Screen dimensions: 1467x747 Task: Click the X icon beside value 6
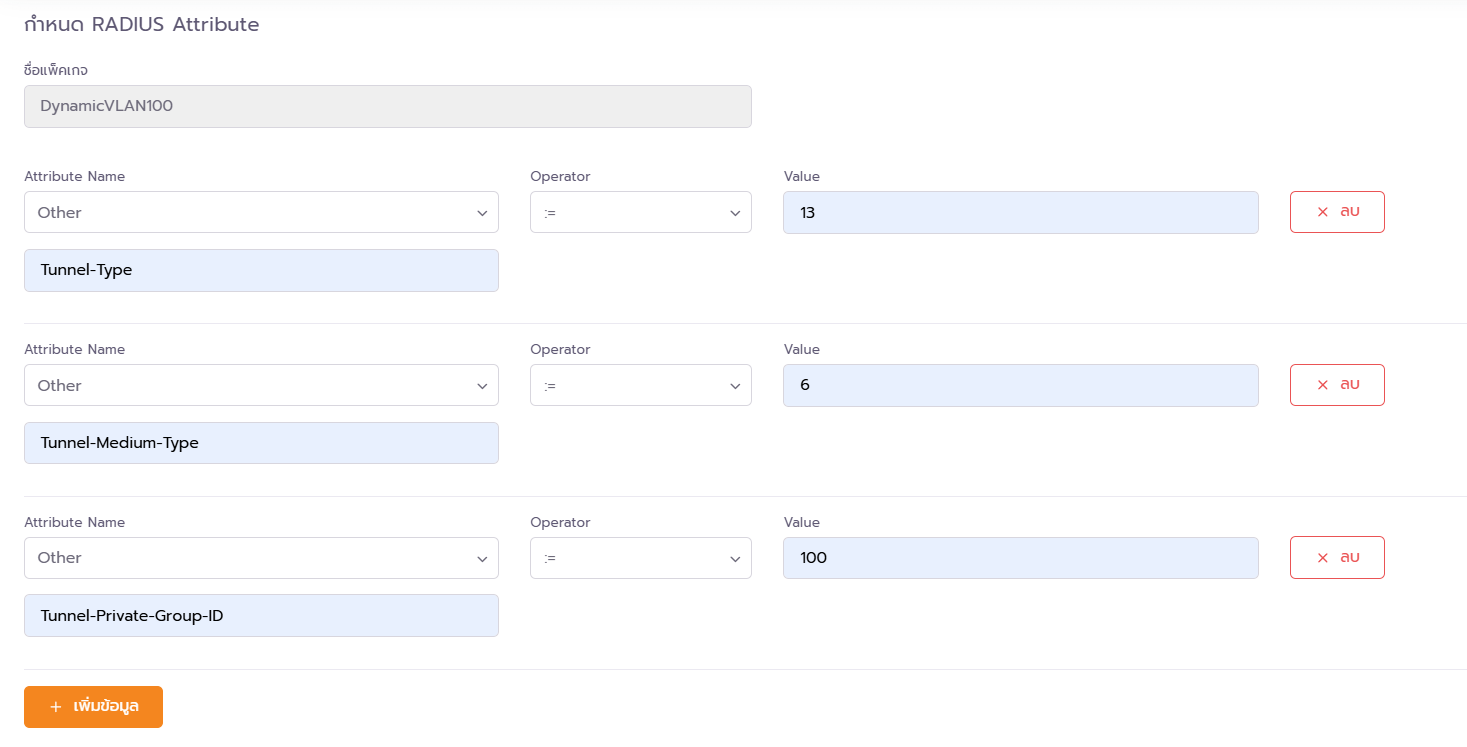[x=1322, y=385]
